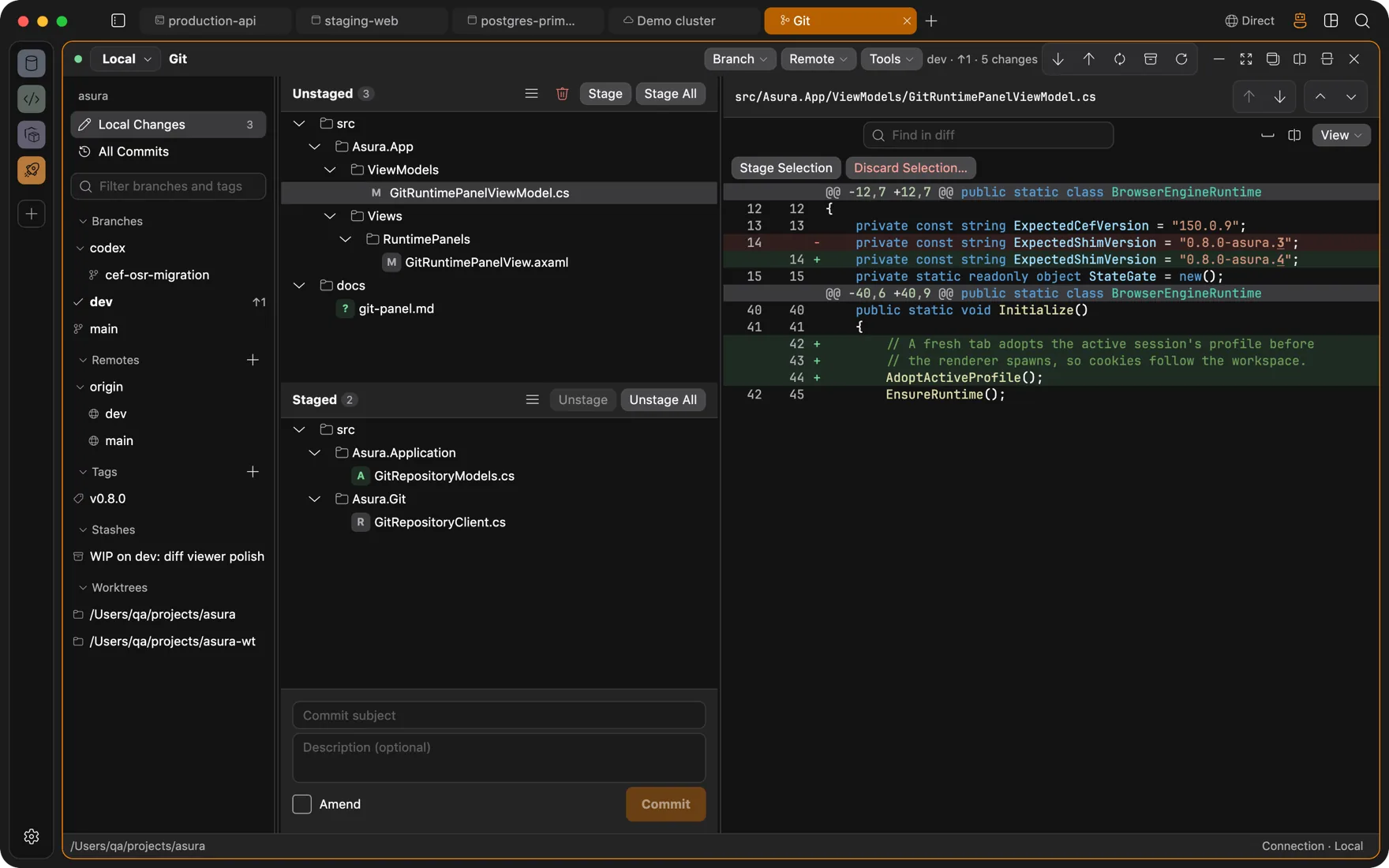Image resolution: width=1389 pixels, height=868 pixels.
Task: Add a new tag with plus icon
Action: coord(253,472)
